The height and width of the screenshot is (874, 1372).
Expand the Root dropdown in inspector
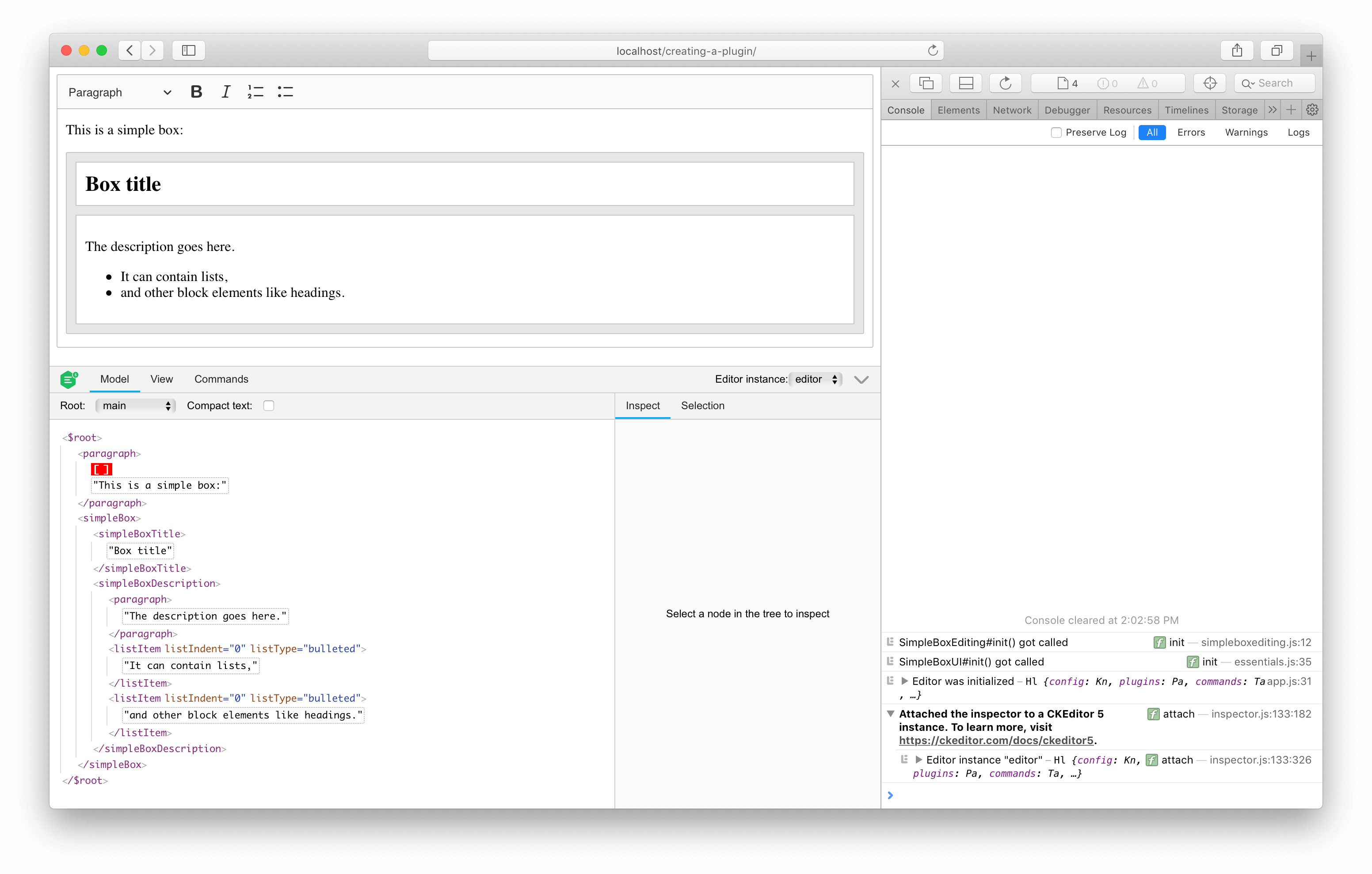(x=136, y=405)
